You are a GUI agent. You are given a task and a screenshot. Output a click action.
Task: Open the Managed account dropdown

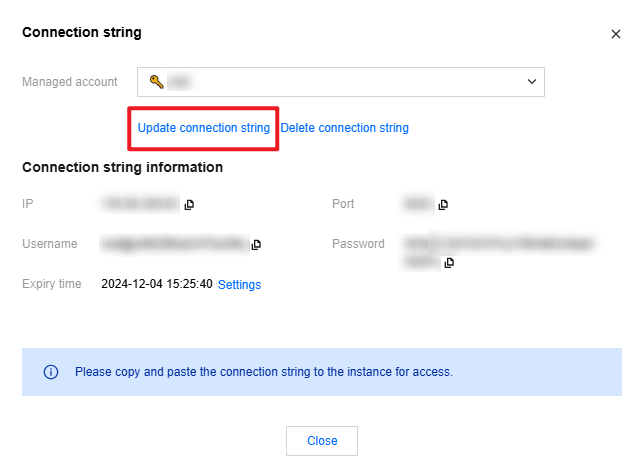332,81
